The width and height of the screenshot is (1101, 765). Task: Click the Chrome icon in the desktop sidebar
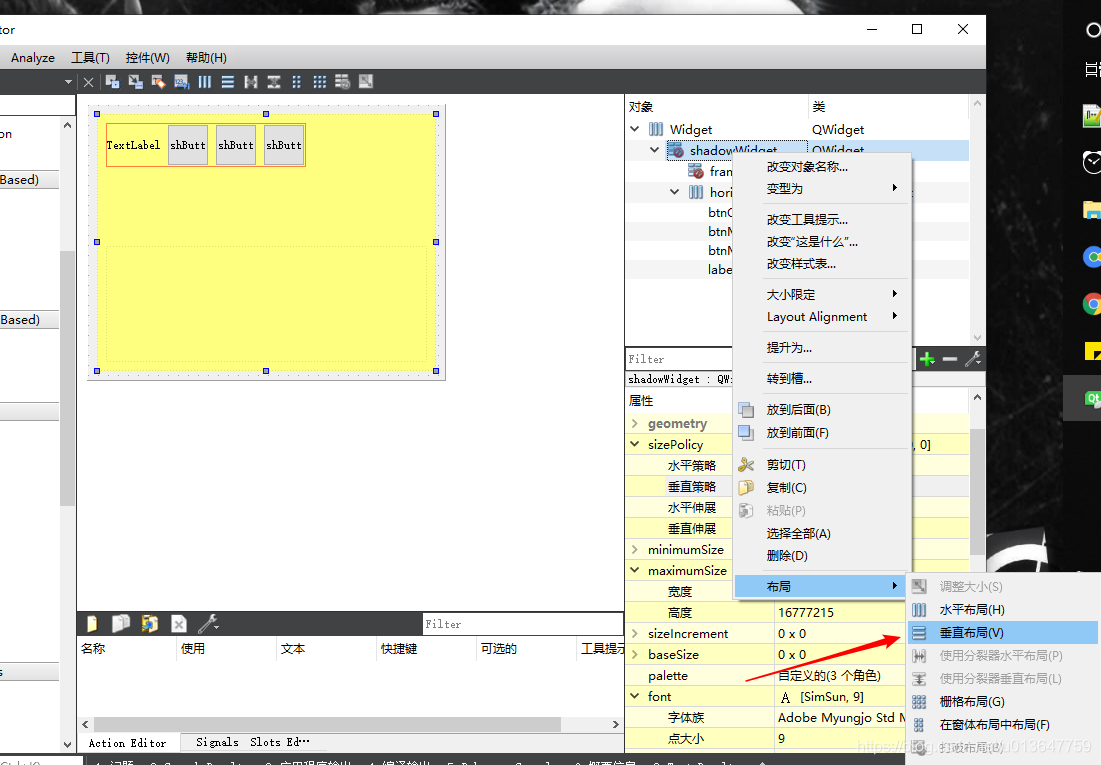coord(1092,304)
